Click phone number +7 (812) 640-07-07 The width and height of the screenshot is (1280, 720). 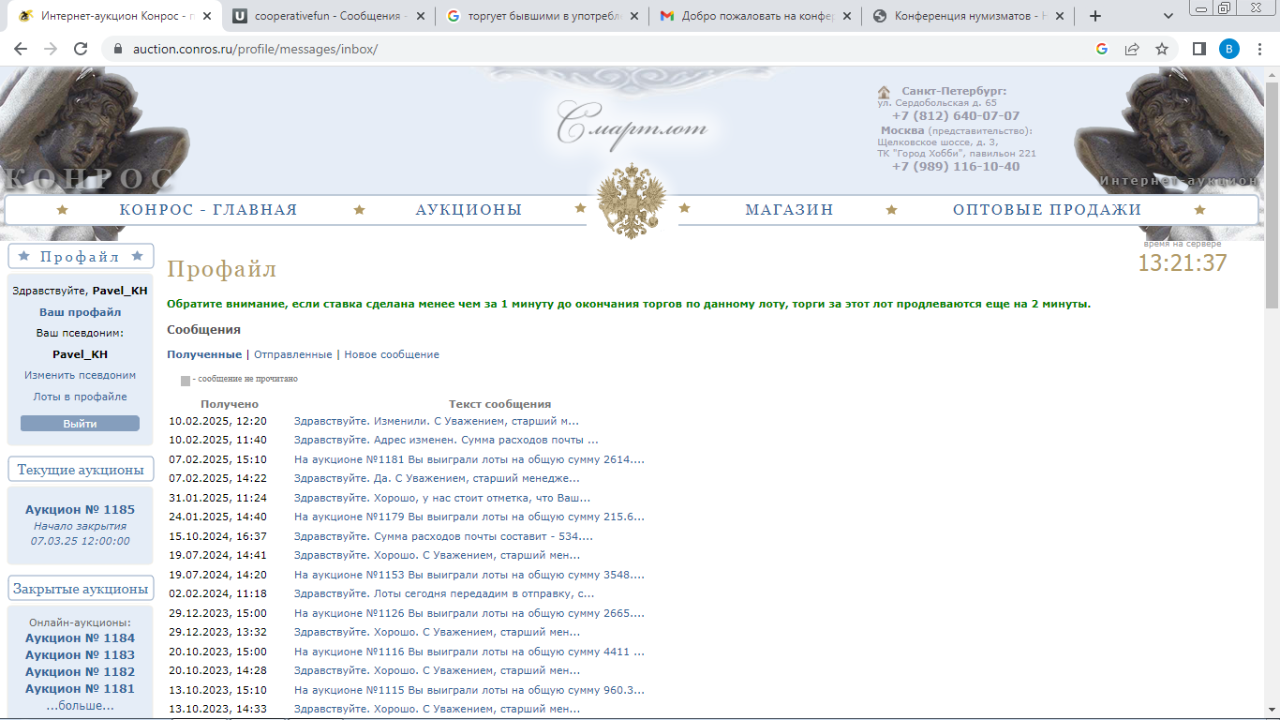(956, 116)
